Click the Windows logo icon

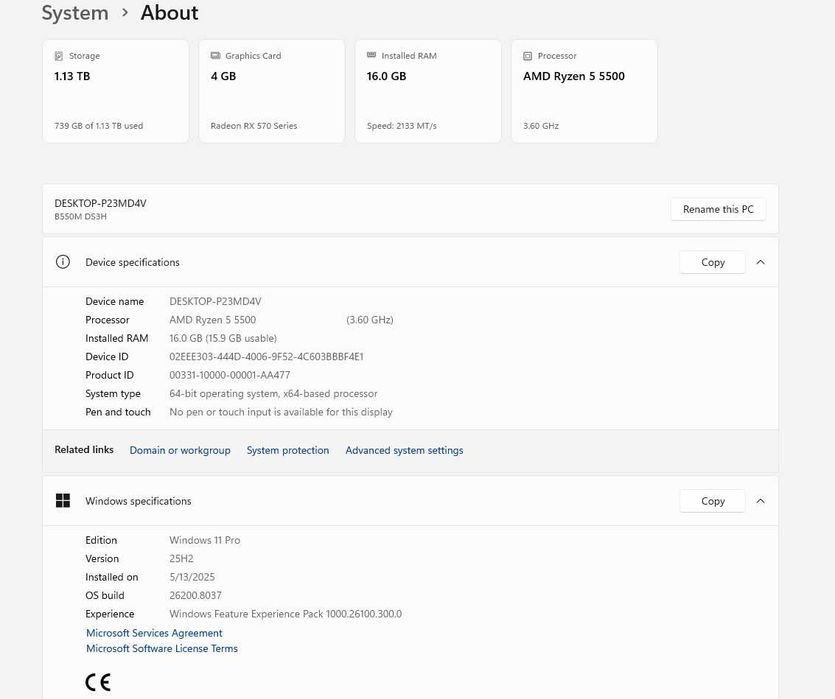63,501
